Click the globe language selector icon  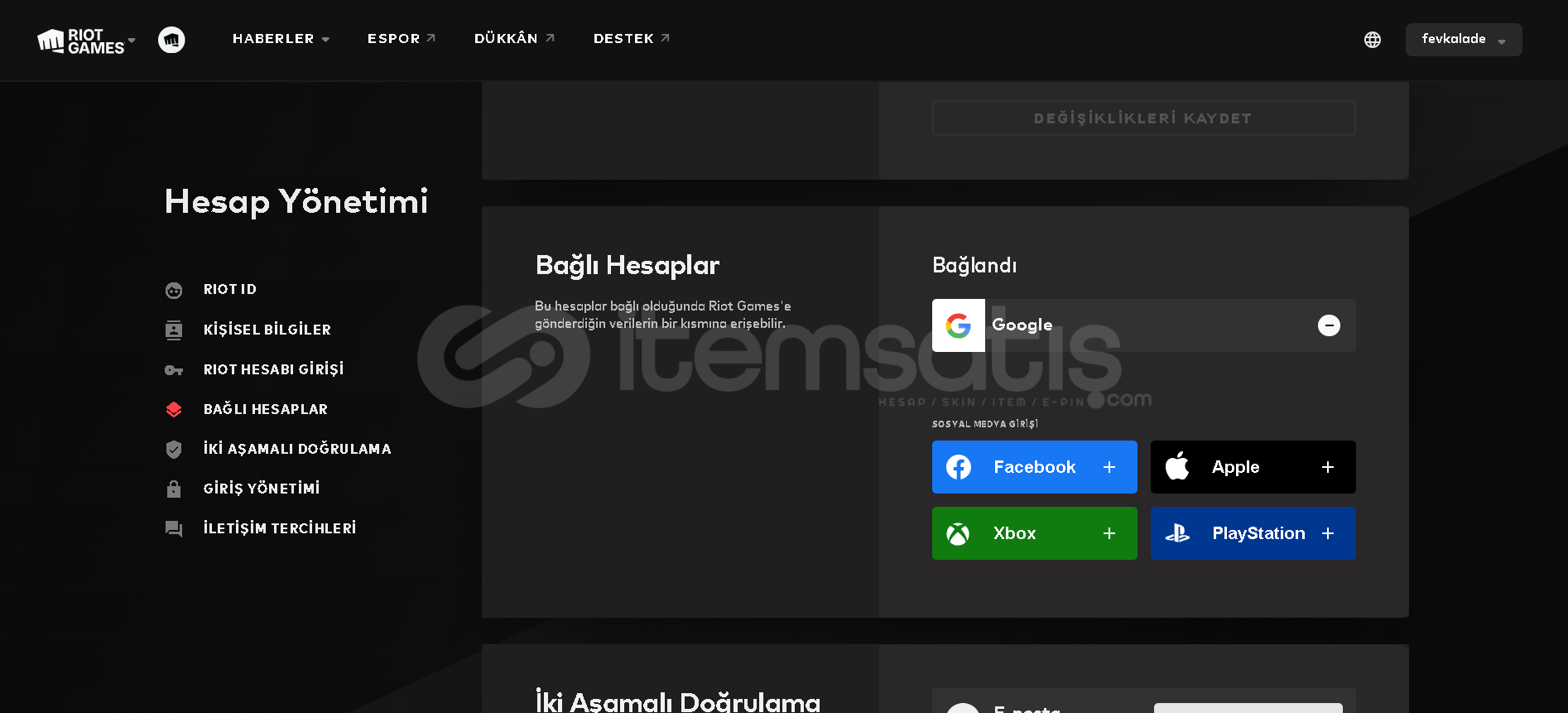point(1373,40)
